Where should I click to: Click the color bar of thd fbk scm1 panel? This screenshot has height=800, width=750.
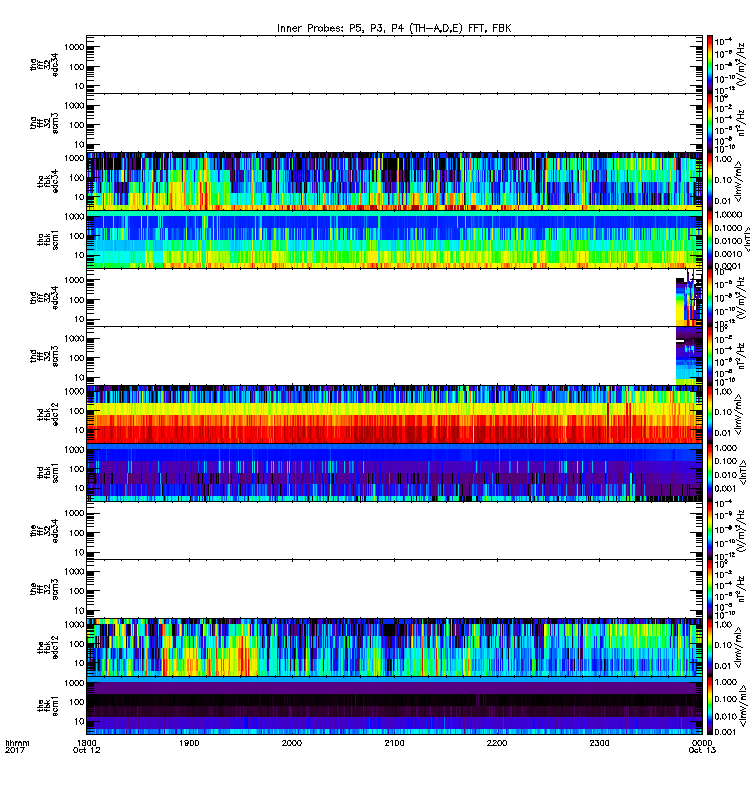(709, 472)
